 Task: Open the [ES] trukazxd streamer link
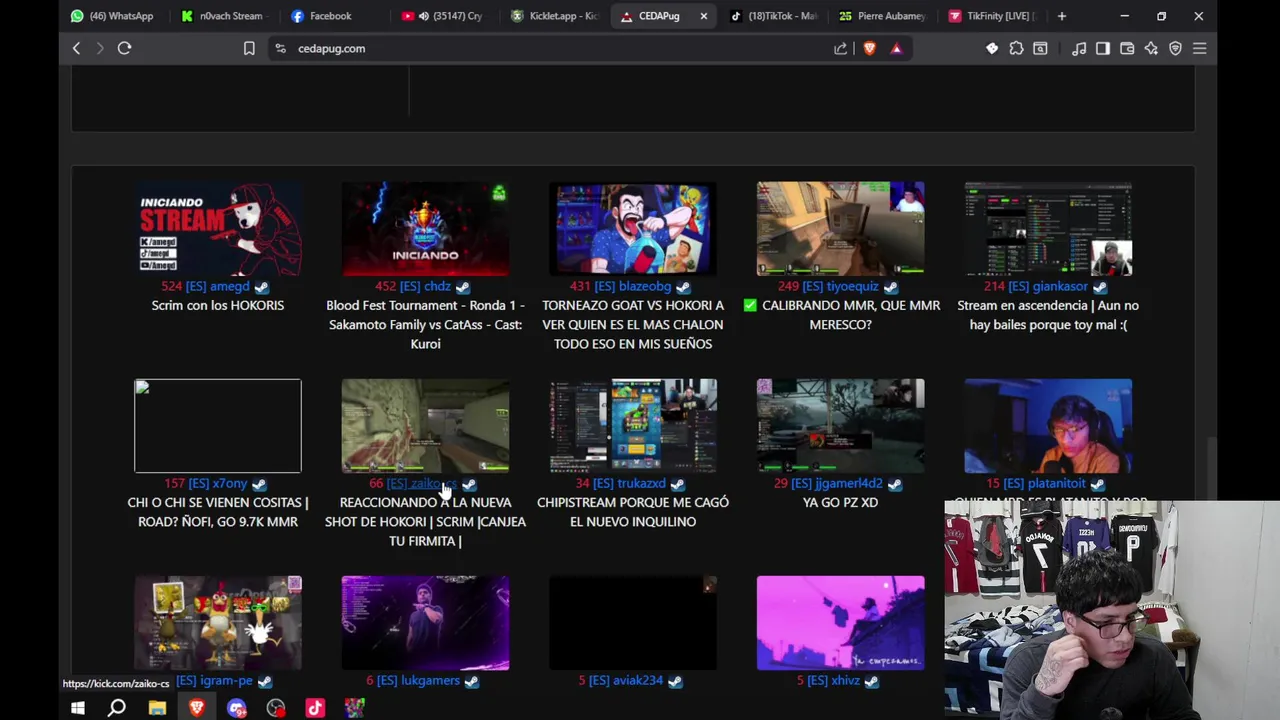629,483
